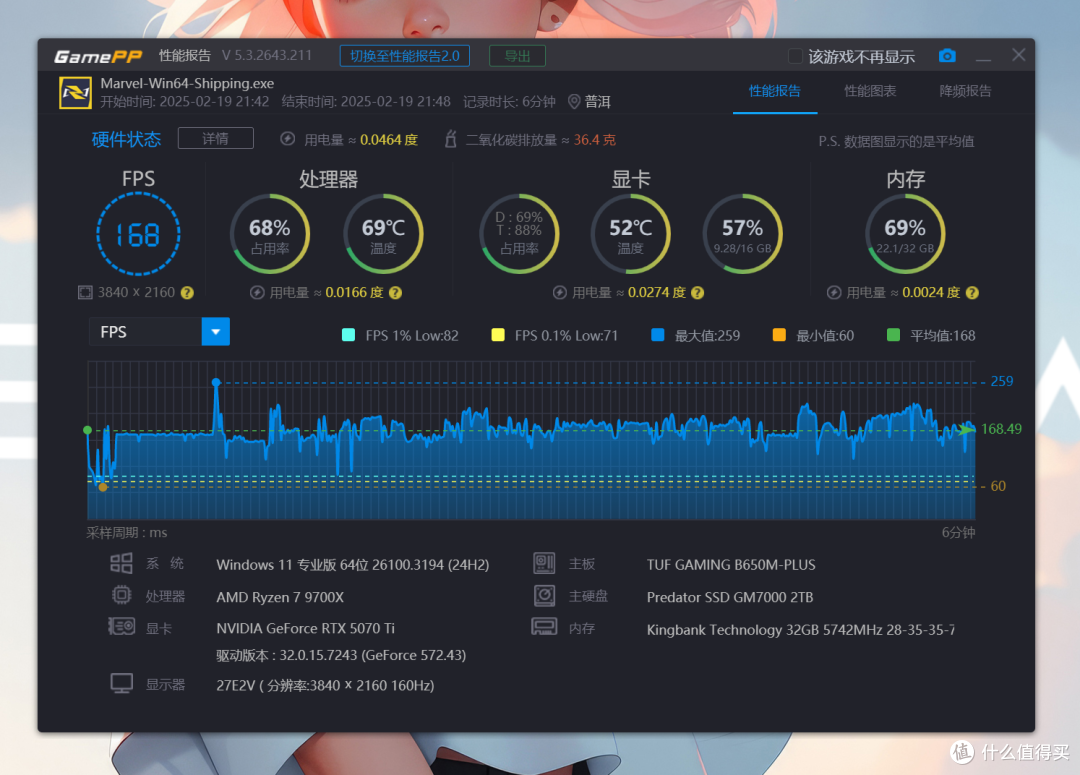
Task: Click help icon next to 3840 x 2160
Action: pos(187,293)
